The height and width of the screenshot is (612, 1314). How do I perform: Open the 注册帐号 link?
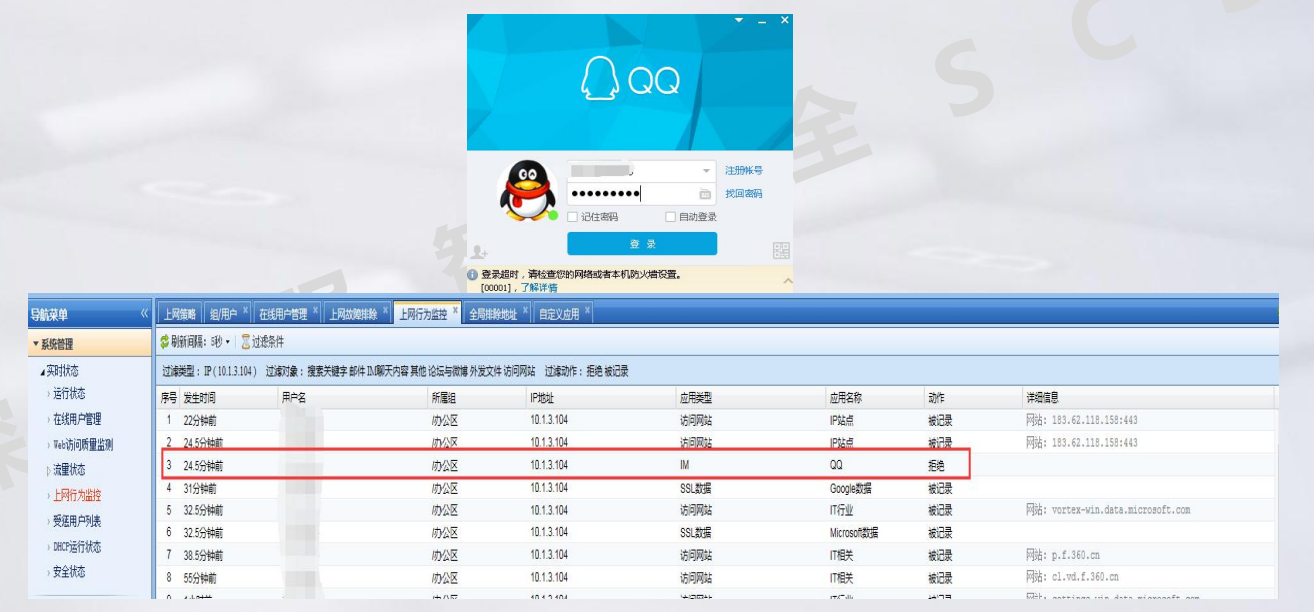click(x=744, y=171)
